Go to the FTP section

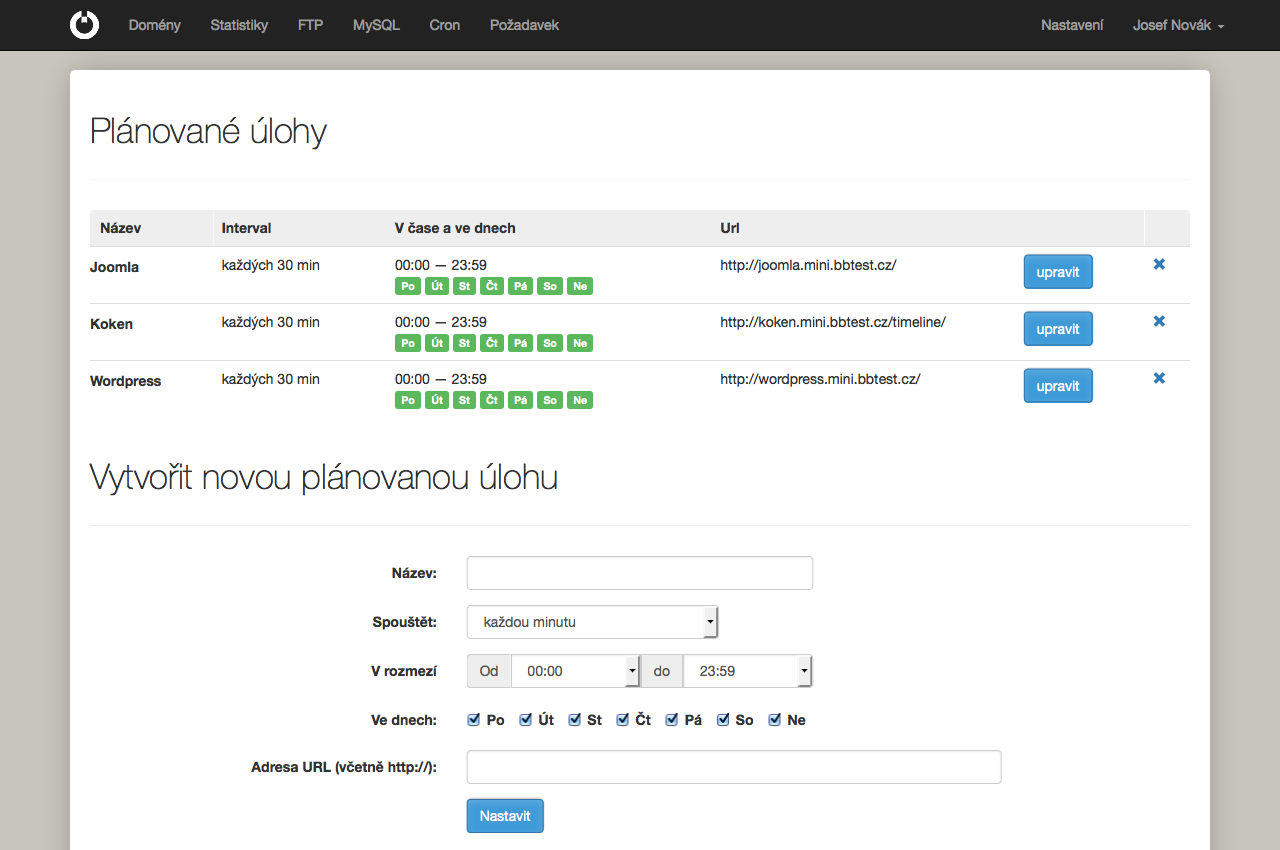click(x=310, y=25)
